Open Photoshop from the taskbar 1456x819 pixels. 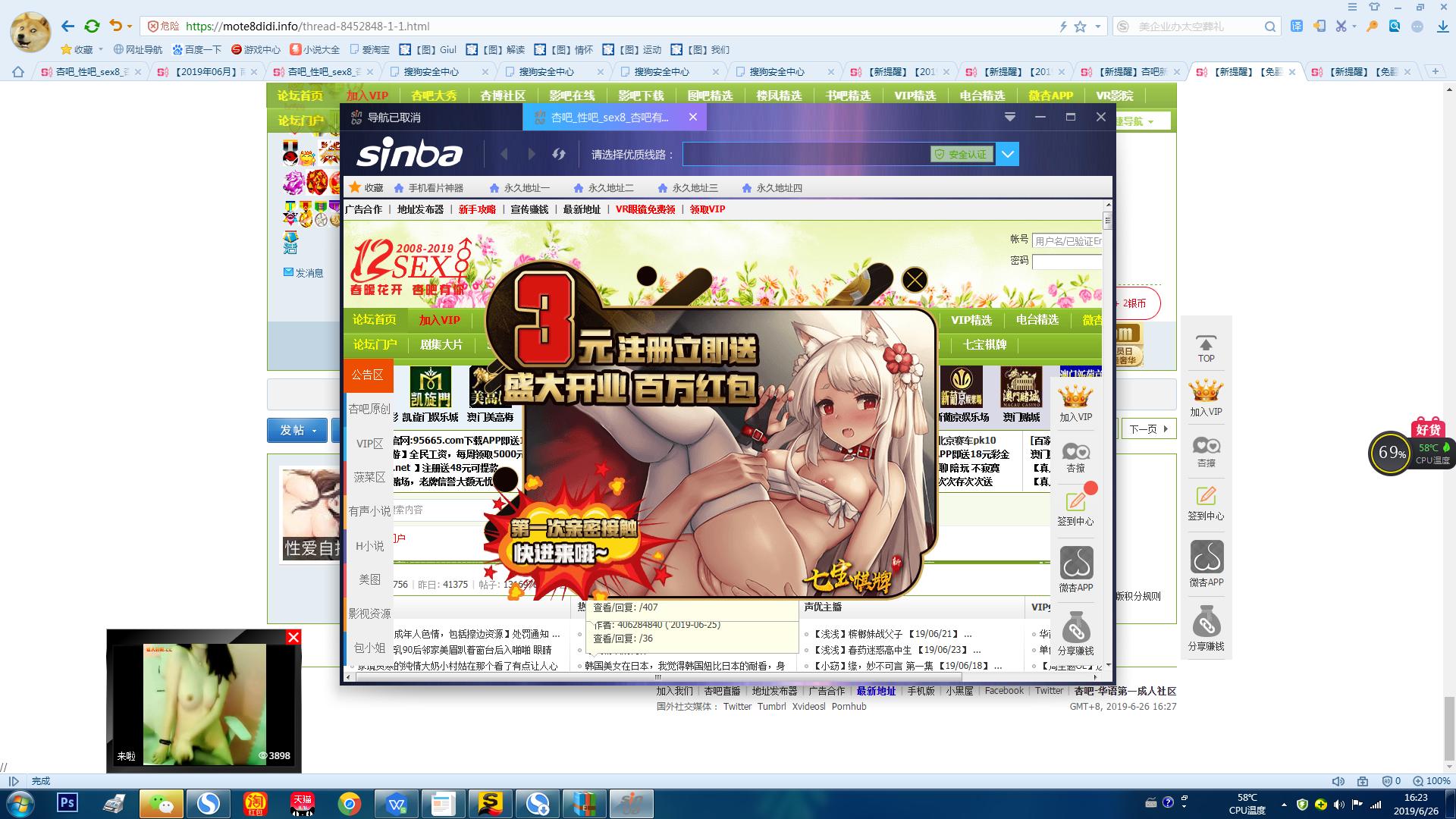67,803
